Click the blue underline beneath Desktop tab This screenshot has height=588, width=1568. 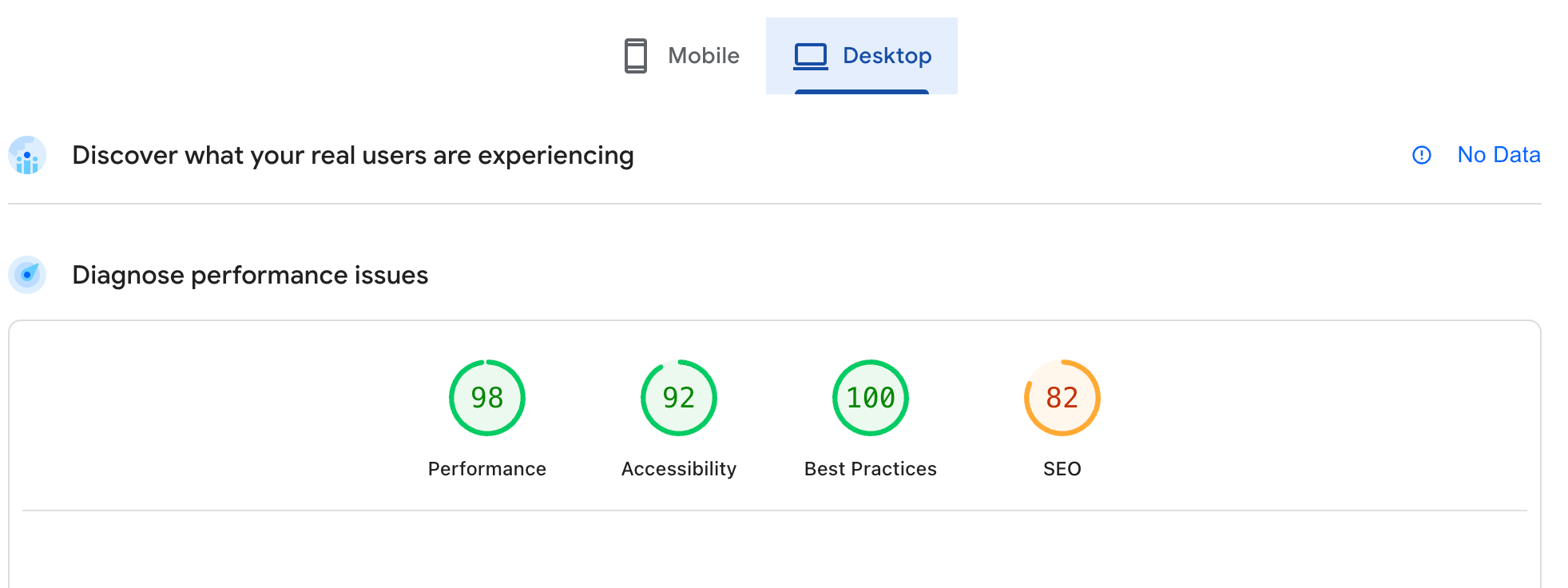click(861, 92)
